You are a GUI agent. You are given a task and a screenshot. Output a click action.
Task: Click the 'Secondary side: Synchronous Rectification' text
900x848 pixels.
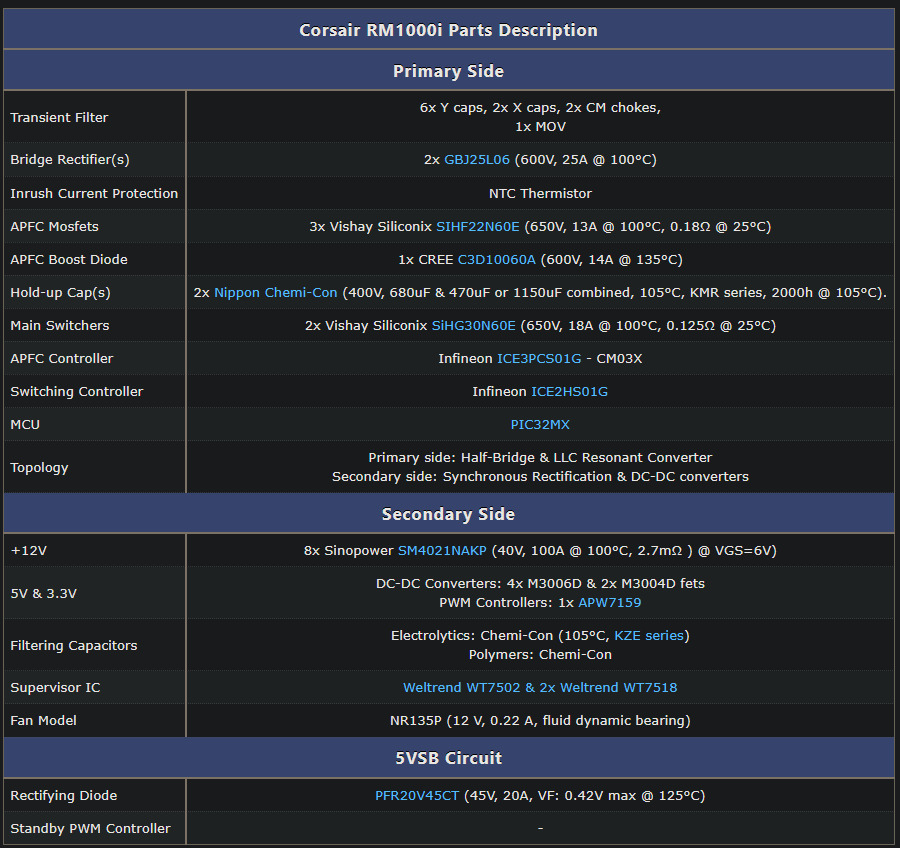tap(540, 477)
